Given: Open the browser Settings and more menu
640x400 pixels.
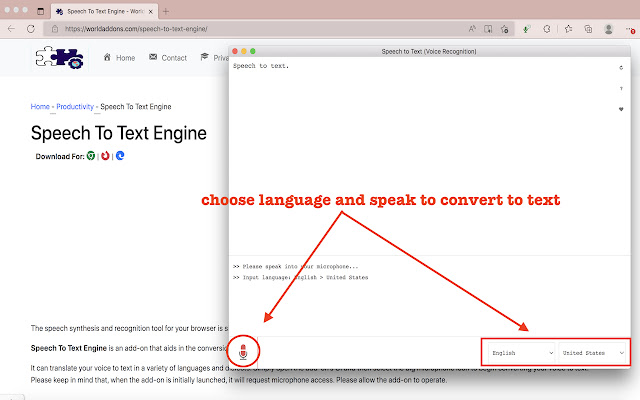Looking at the screenshot, I should (630, 29).
